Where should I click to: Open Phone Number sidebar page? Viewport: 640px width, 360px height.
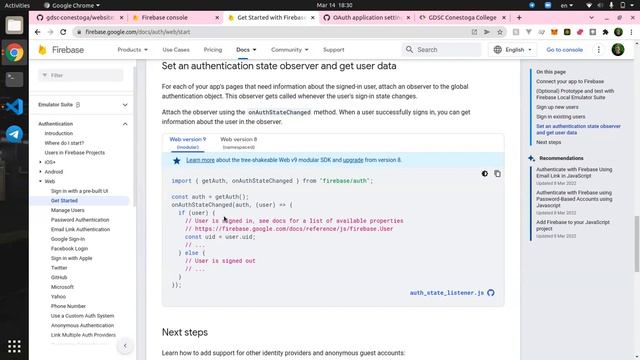click(x=68, y=306)
